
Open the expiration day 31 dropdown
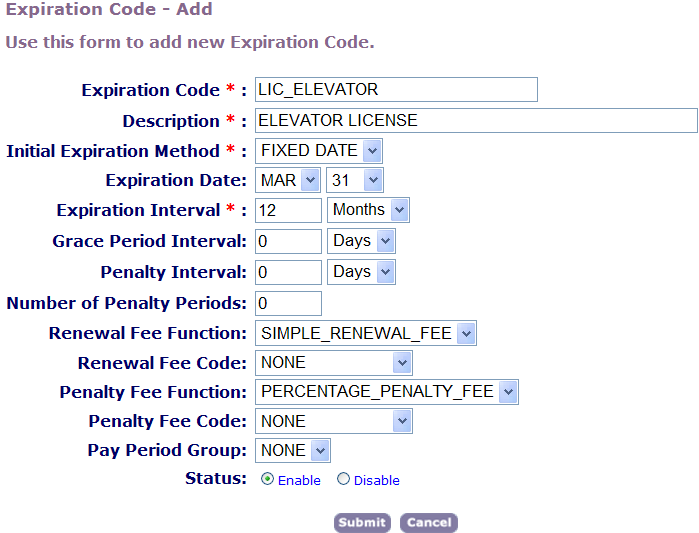click(355, 180)
